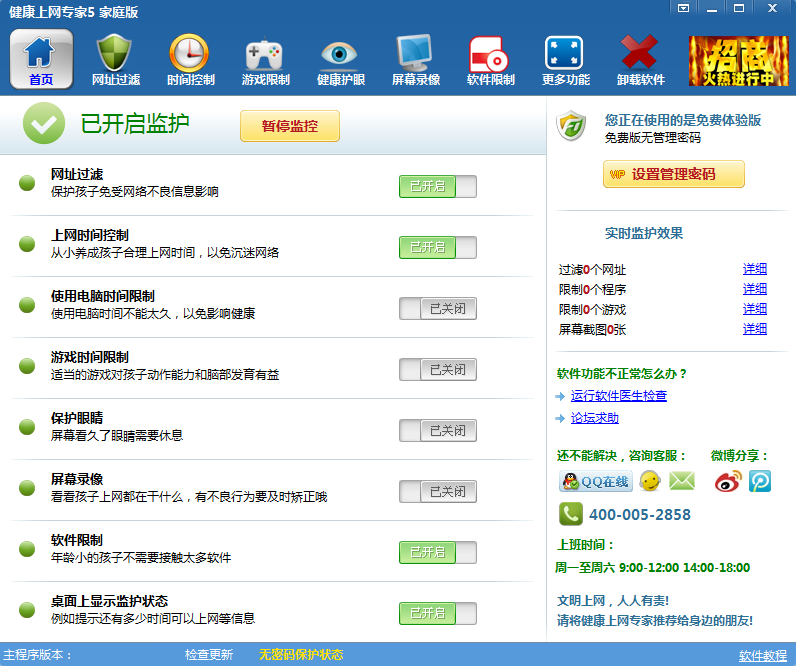The height and width of the screenshot is (666, 796).
Task: Open 详细 link for 屏幕截图0张
Action: (755, 329)
